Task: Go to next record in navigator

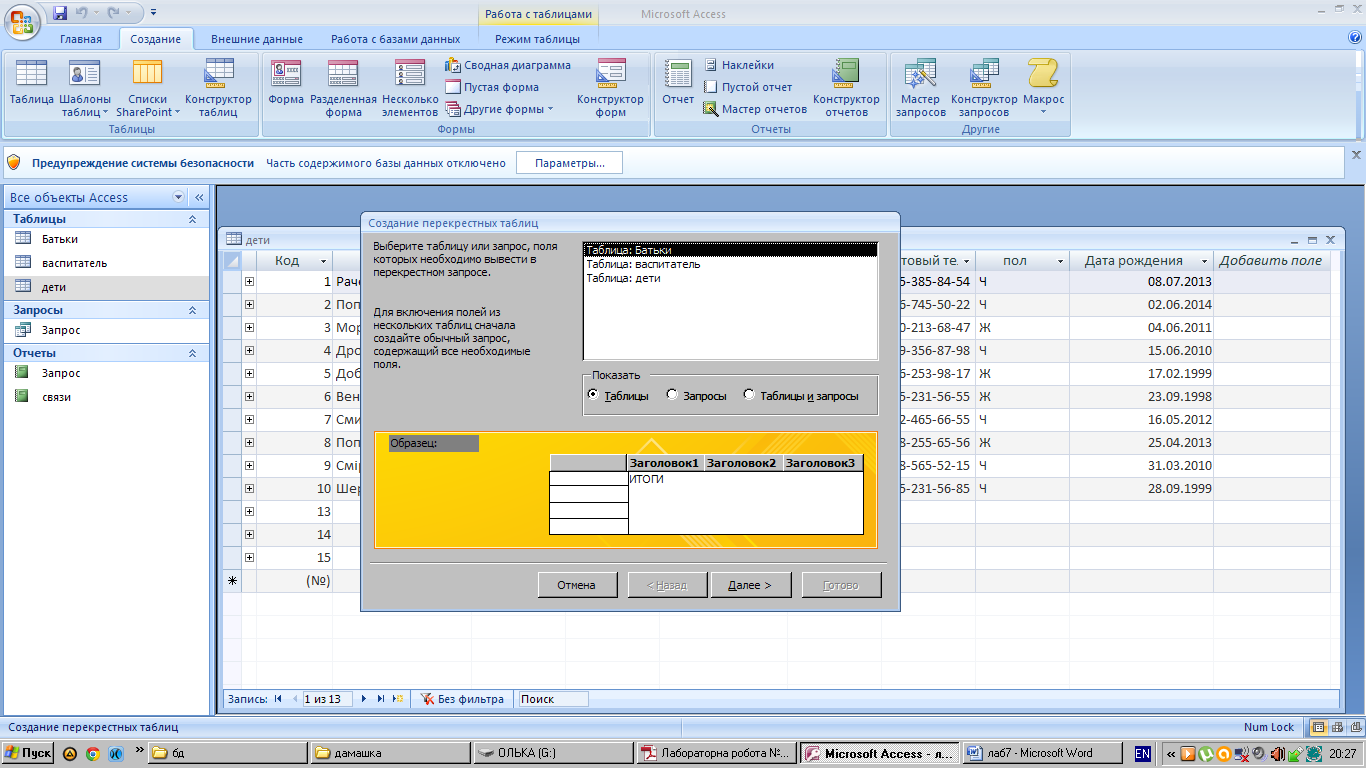Action: point(364,699)
